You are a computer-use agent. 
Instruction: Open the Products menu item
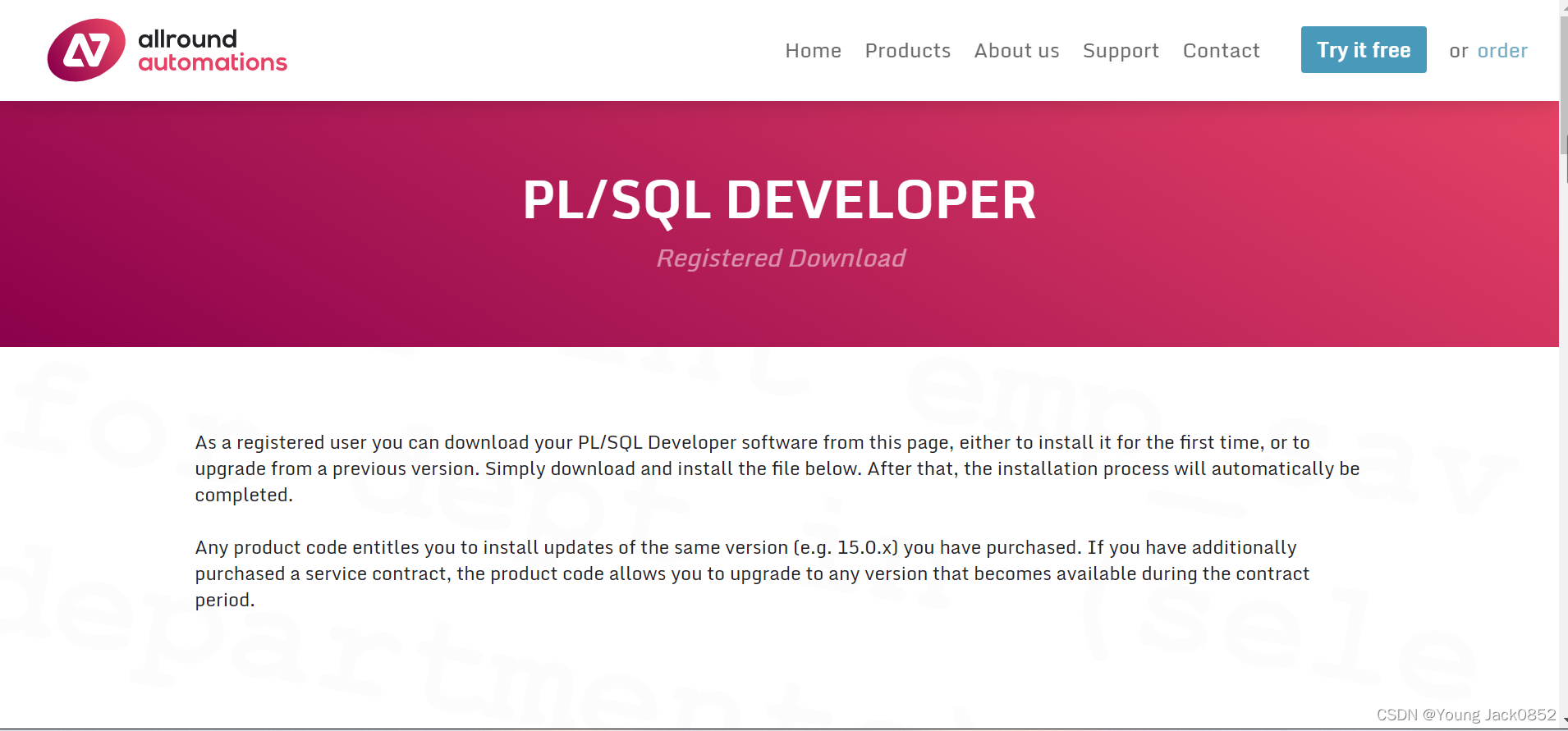[x=907, y=51]
